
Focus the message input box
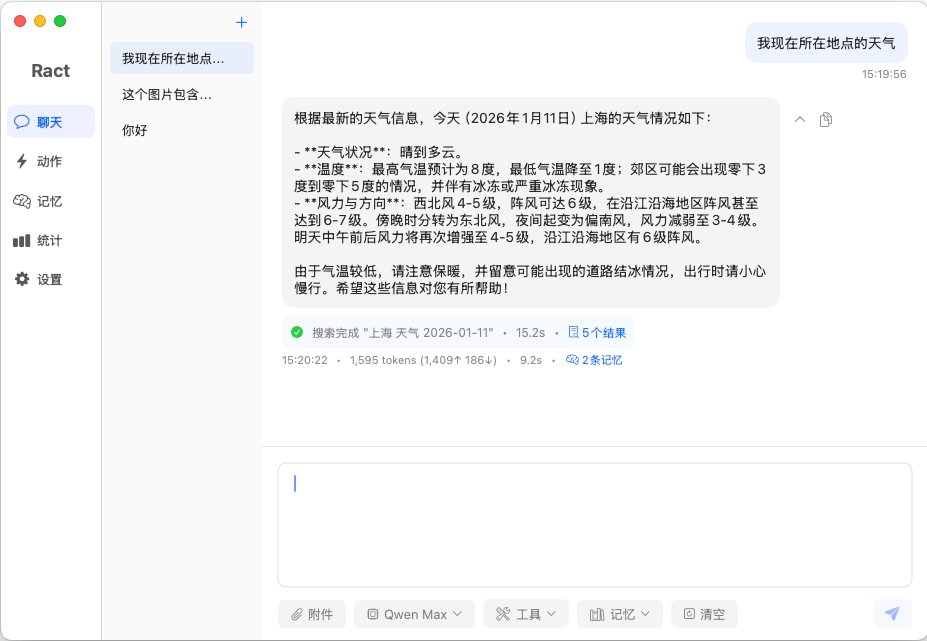(x=595, y=525)
